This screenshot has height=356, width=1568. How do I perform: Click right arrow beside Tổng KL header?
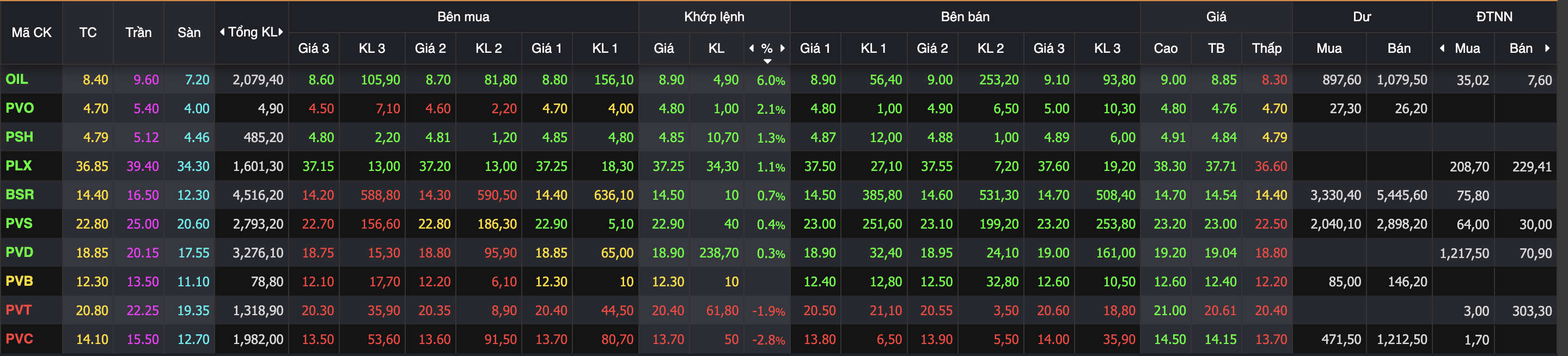(280, 32)
